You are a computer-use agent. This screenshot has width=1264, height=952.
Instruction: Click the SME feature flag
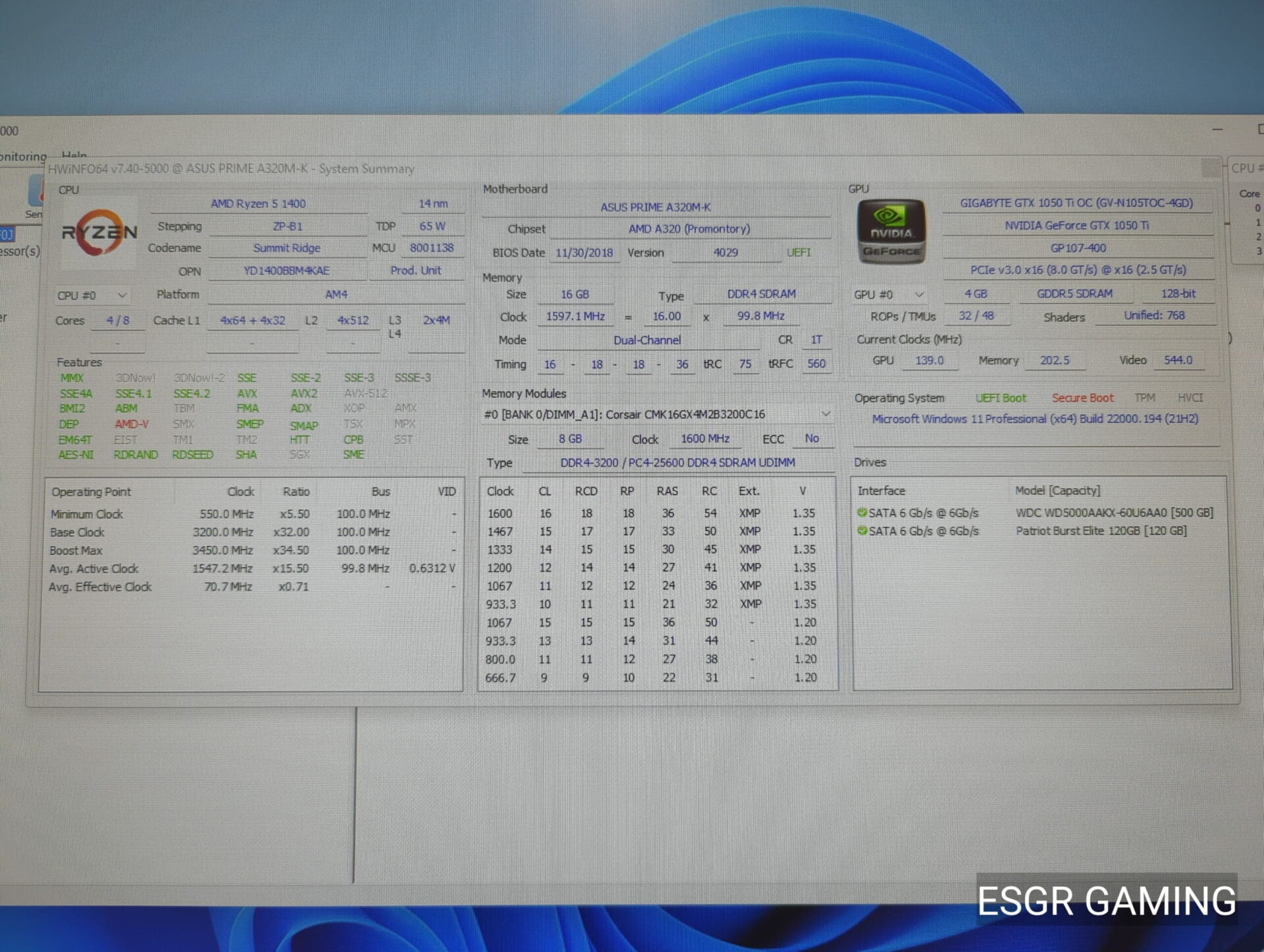tap(354, 455)
